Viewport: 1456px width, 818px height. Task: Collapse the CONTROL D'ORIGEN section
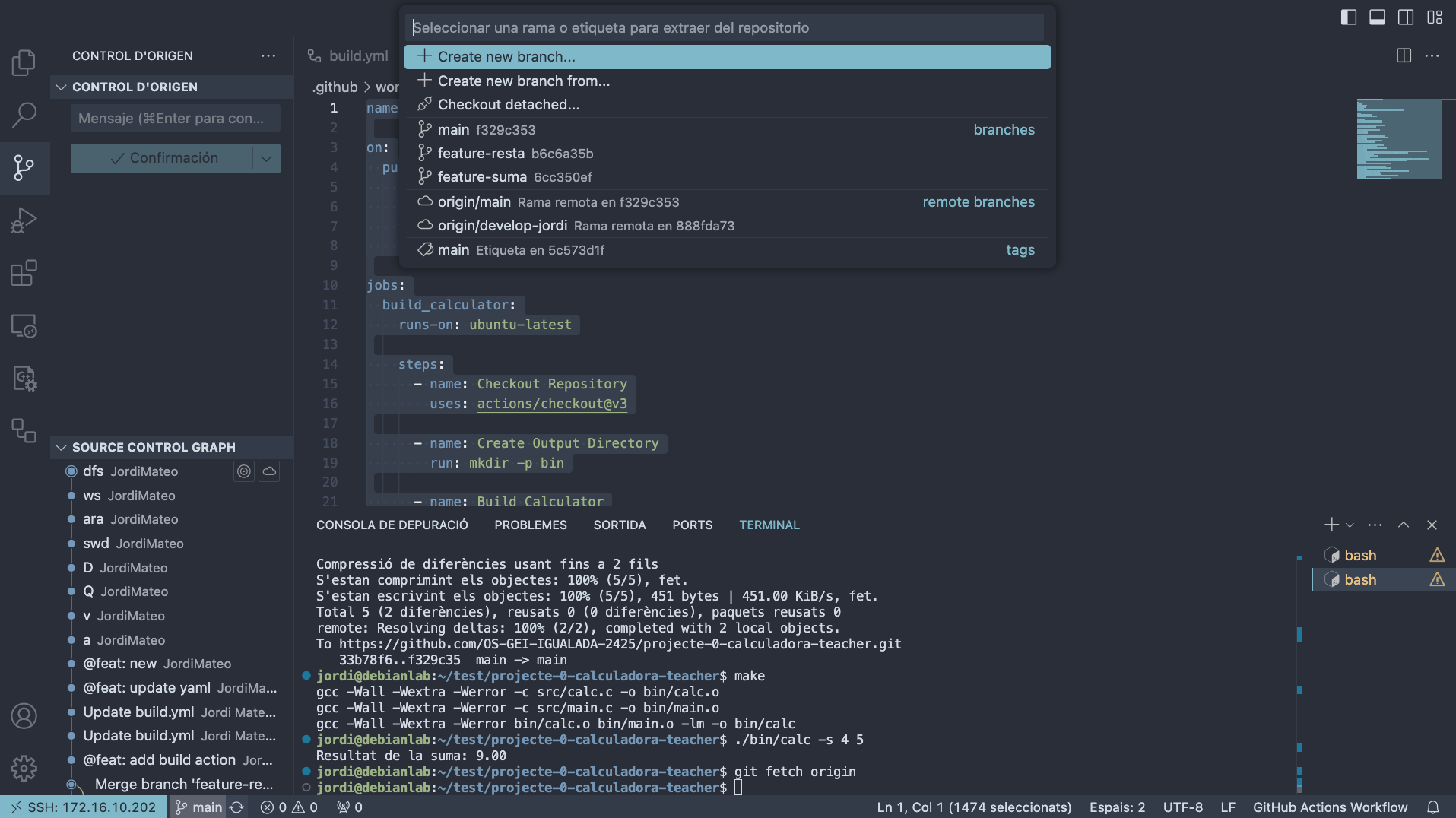click(172, 87)
